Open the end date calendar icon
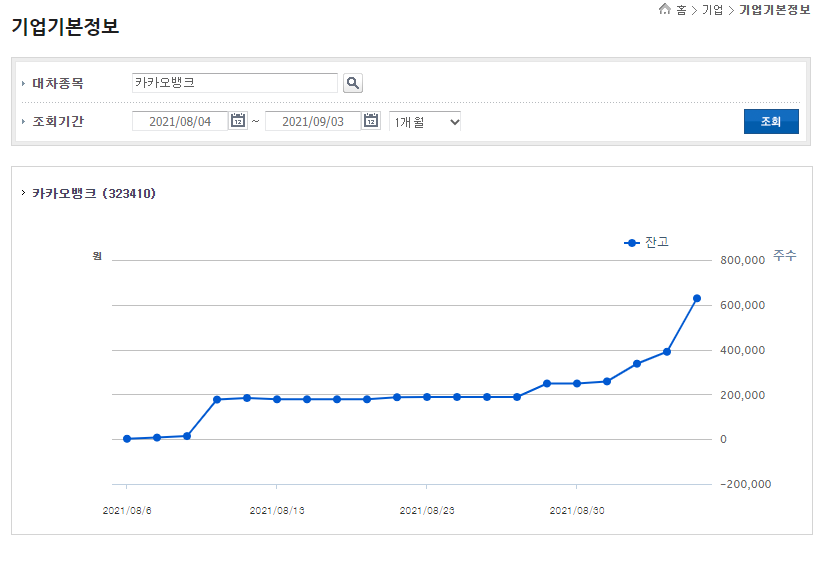Viewport: 814px width, 567px height. click(371, 121)
